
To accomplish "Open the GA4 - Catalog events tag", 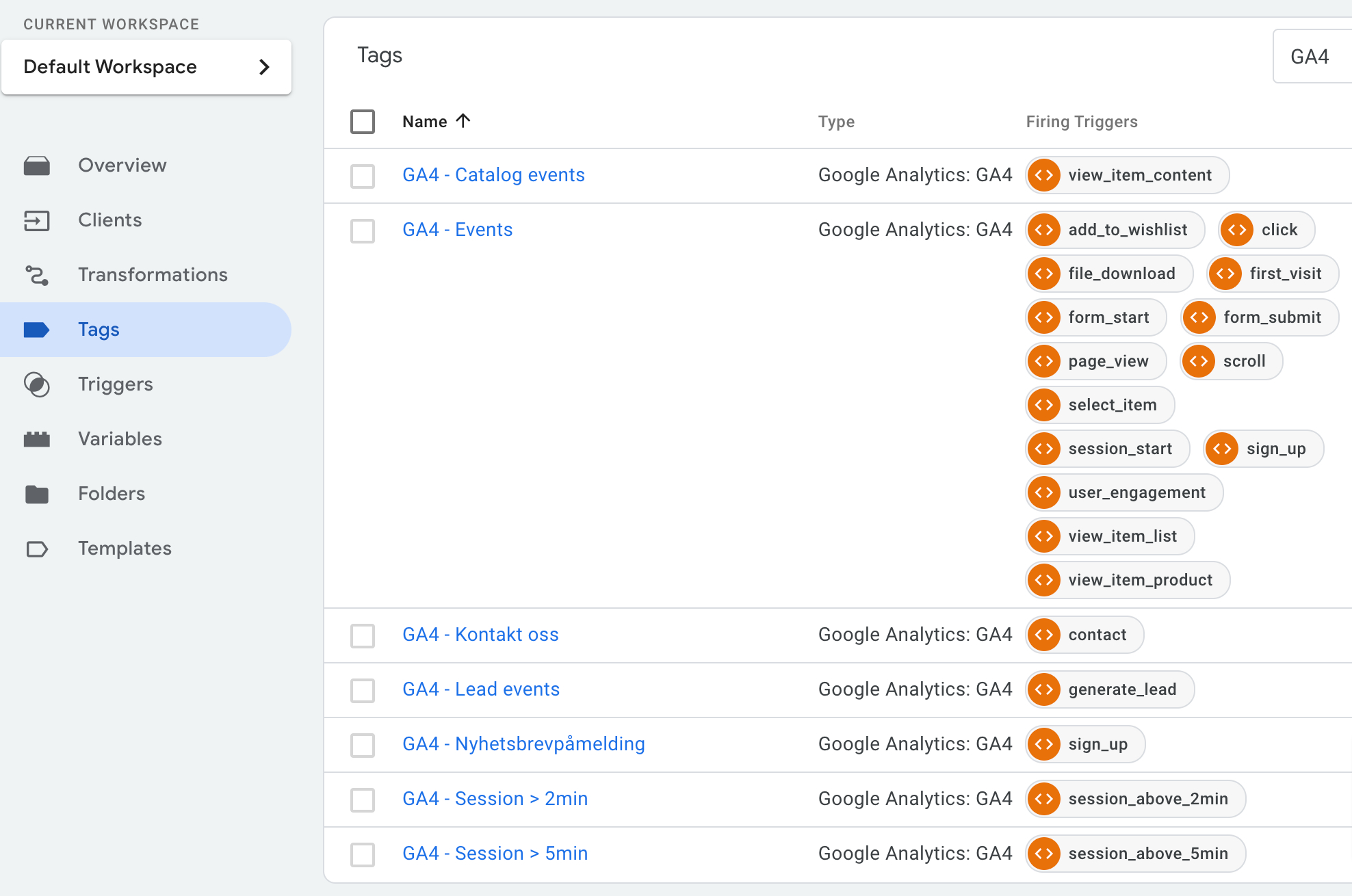I will [493, 175].
